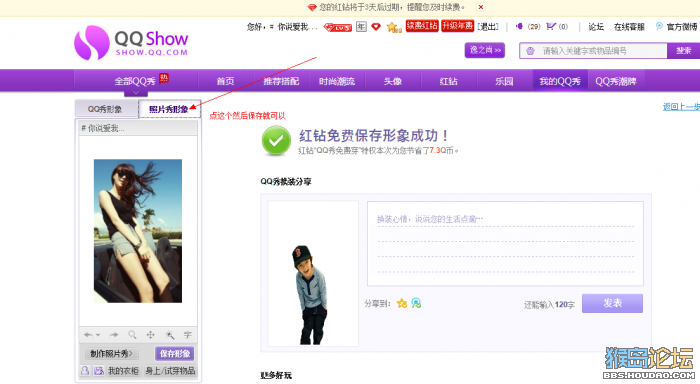Image resolution: width=700 pixels, height=384 pixels.
Task: Click the magic wand tool icon
Action: (170, 335)
